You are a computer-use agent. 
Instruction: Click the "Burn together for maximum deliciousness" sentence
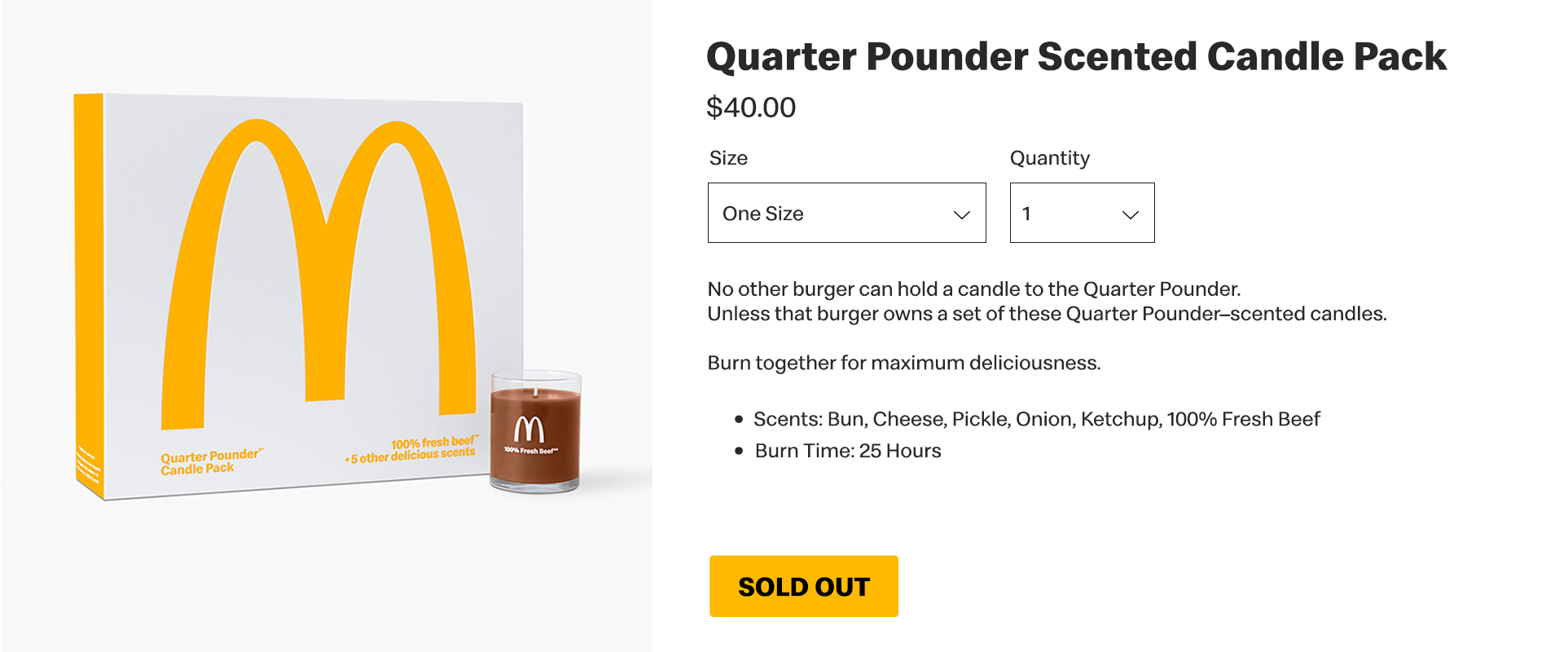[903, 363]
